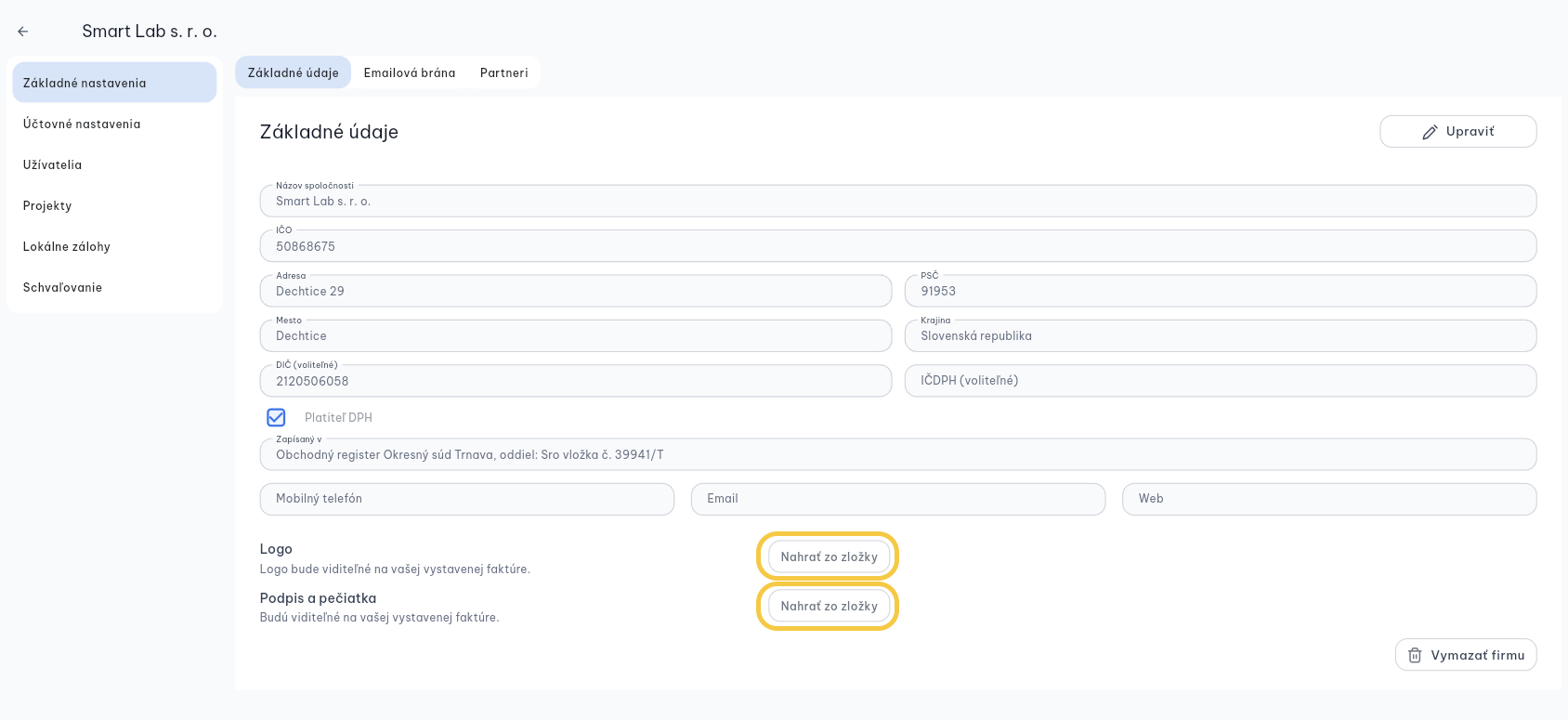Viewport: 1568px width, 720px height.
Task: Click the pencil icon in Upraviť button
Action: [1430, 132]
